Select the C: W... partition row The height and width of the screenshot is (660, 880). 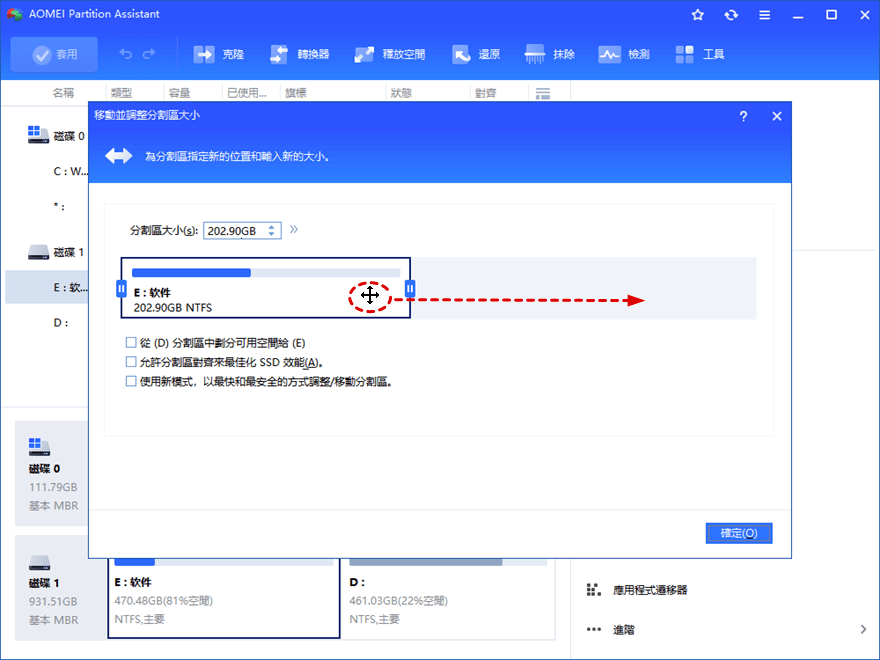[70, 171]
